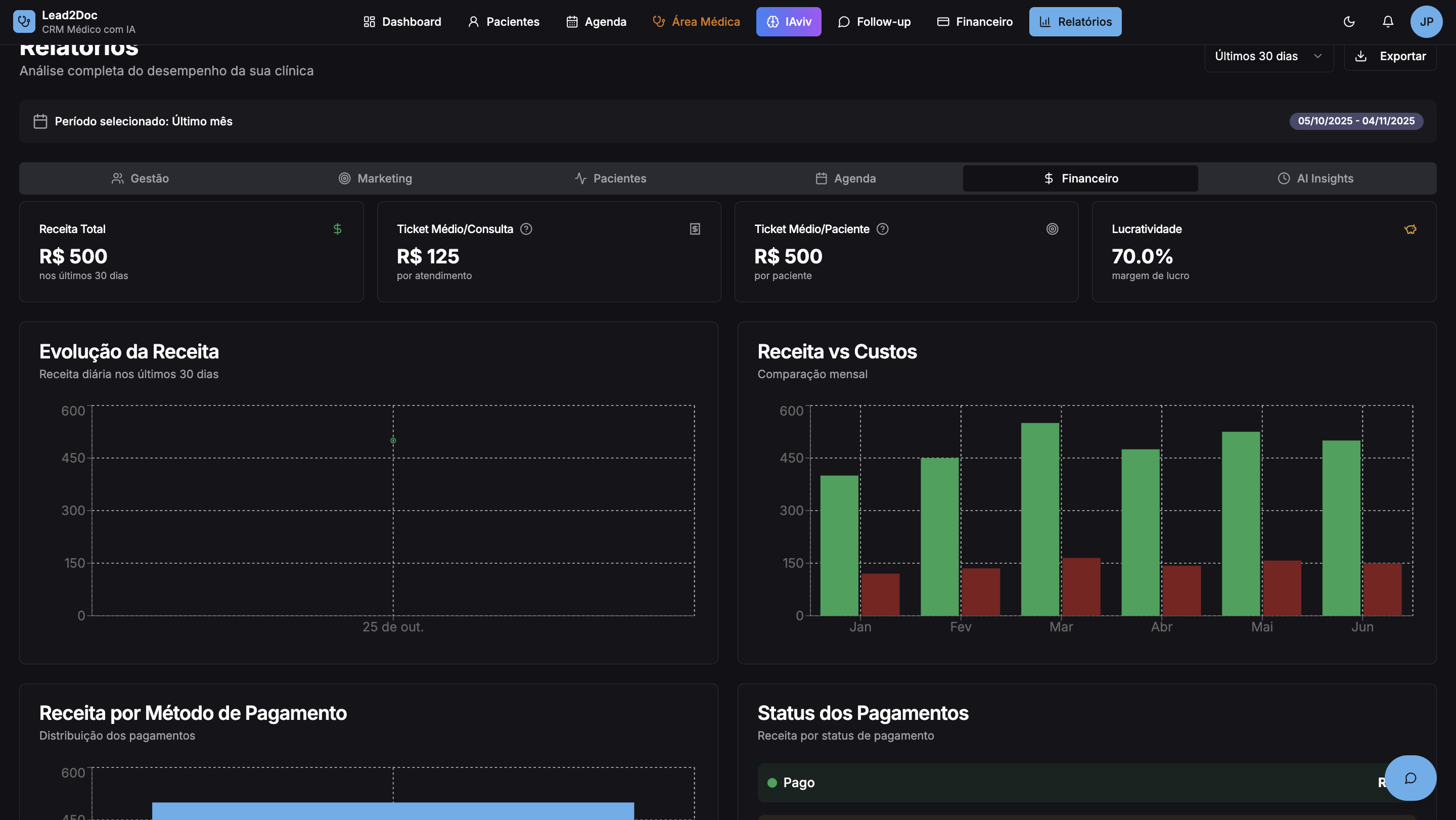Open the notifications bell
1456x820 pixels.
(1388, 21)
